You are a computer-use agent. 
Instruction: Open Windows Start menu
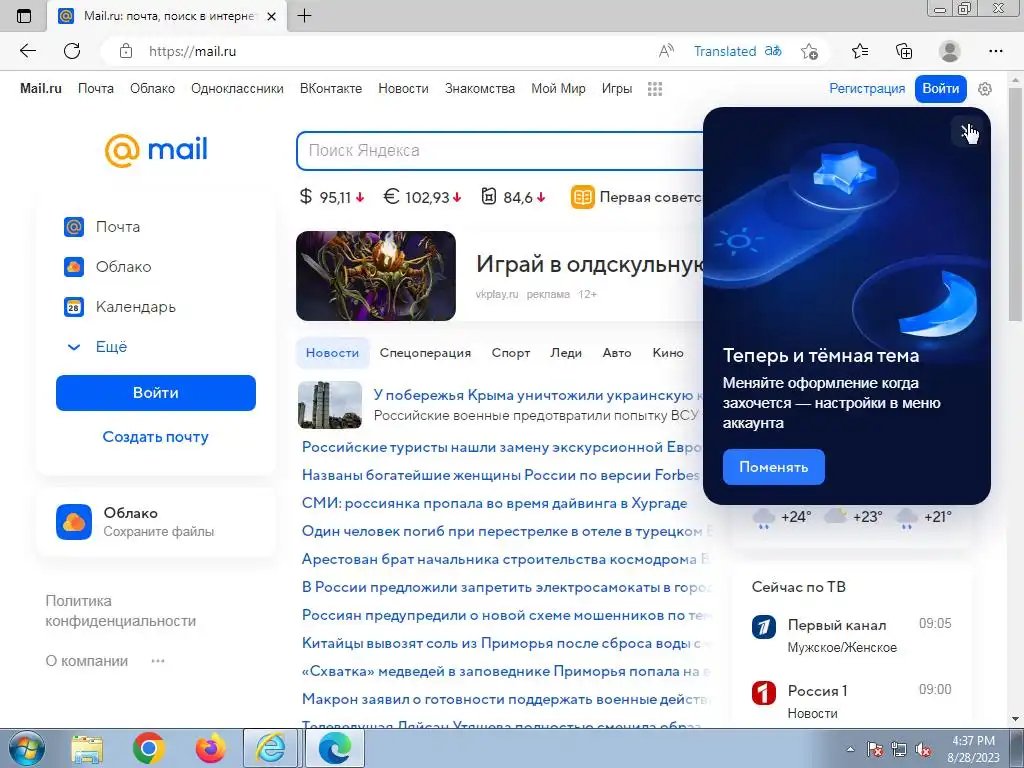pyautogui.click(x=26, y=748)
